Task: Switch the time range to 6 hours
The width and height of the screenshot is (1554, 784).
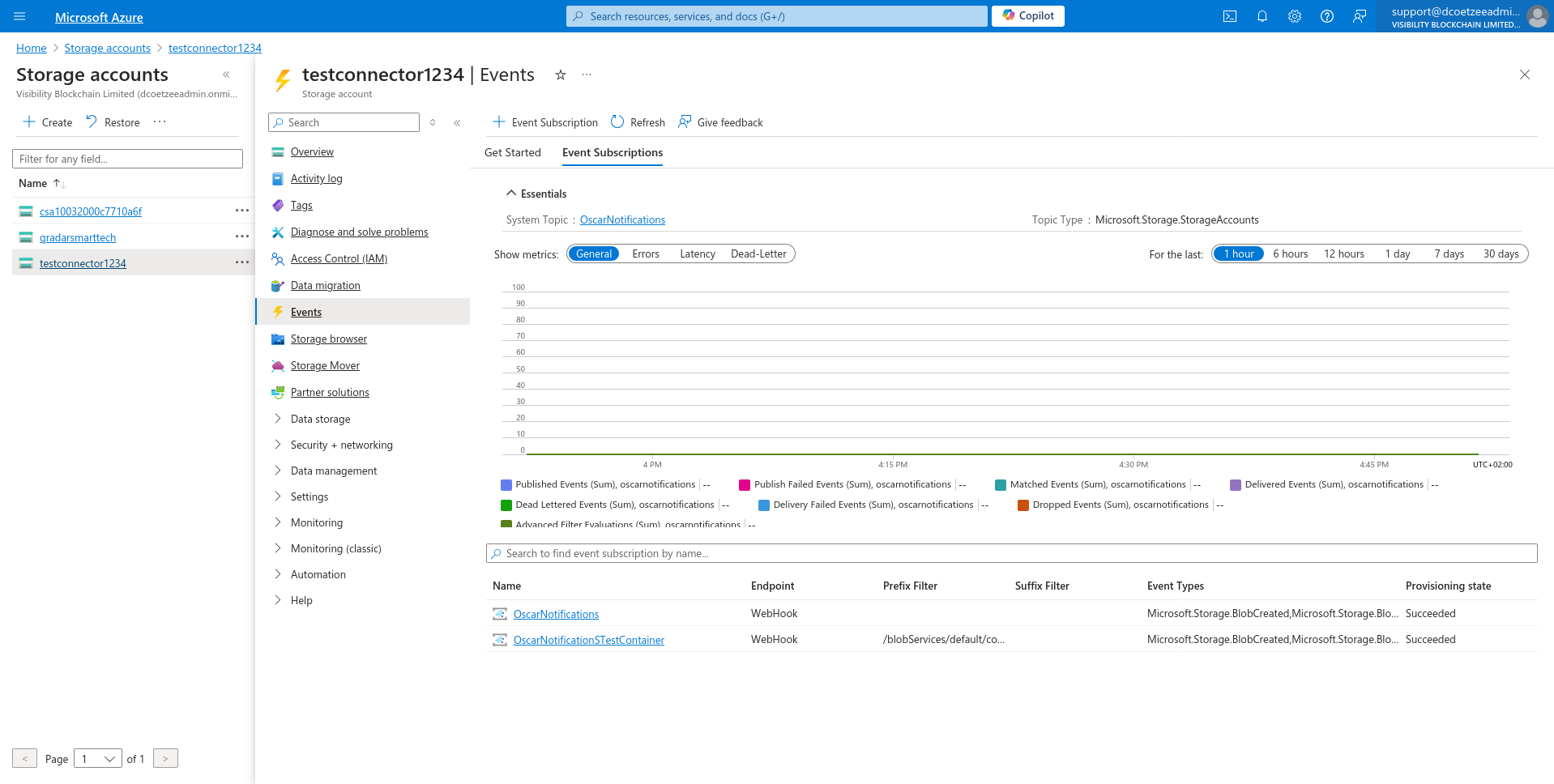Action: click(1290, 254)
